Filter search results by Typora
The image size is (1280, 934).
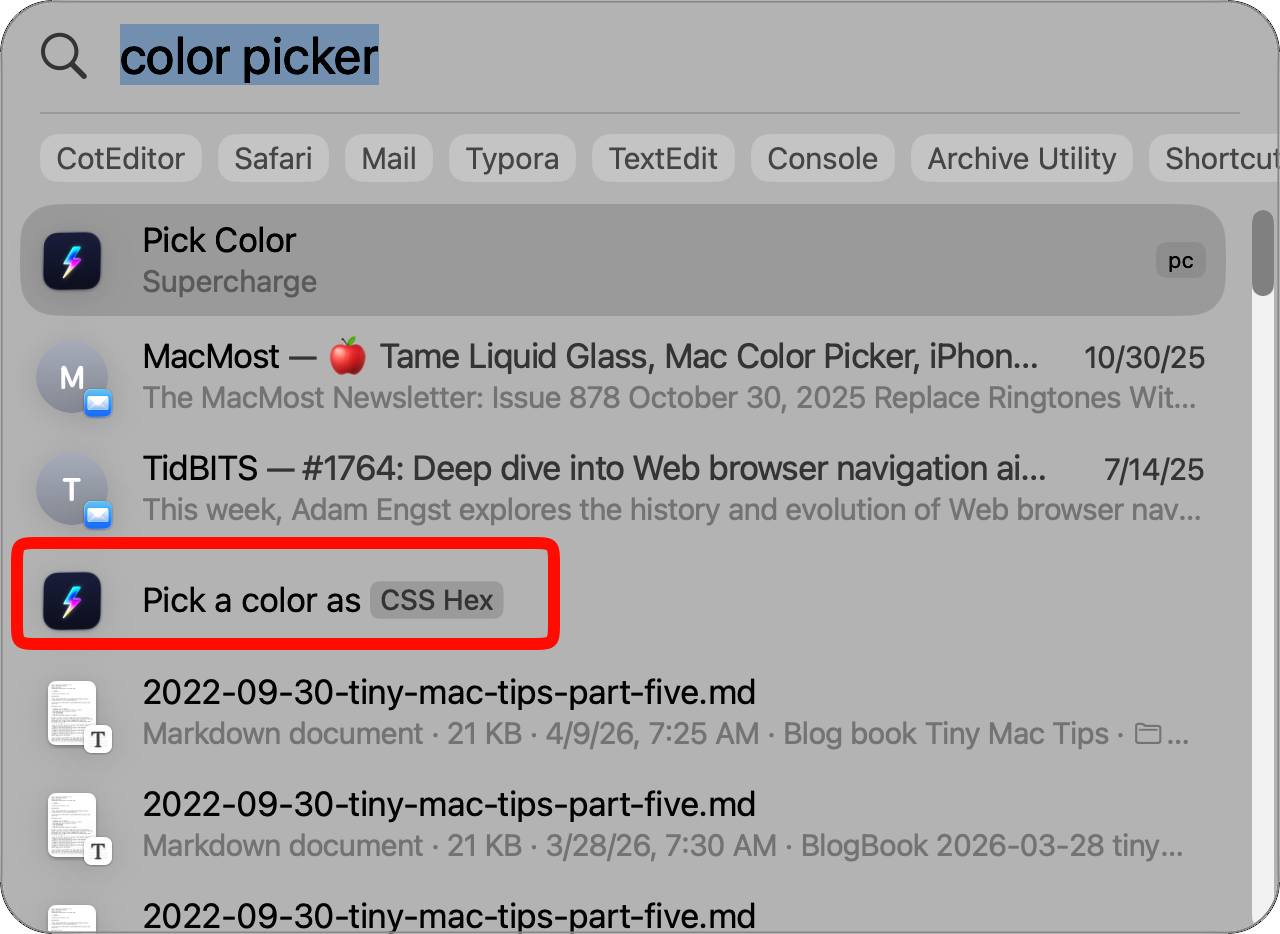[x=512, y=157]
